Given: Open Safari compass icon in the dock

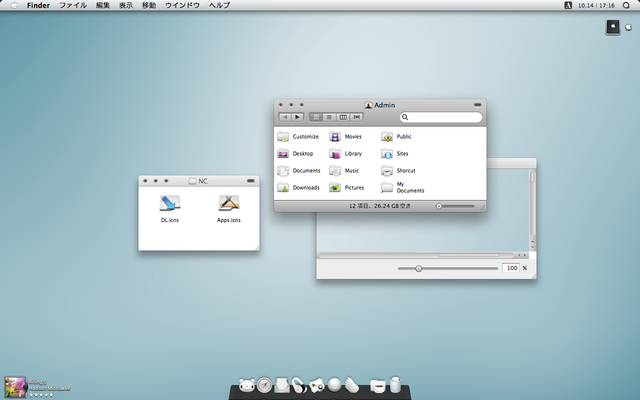Looking at the screenshot, I should 264,384.
